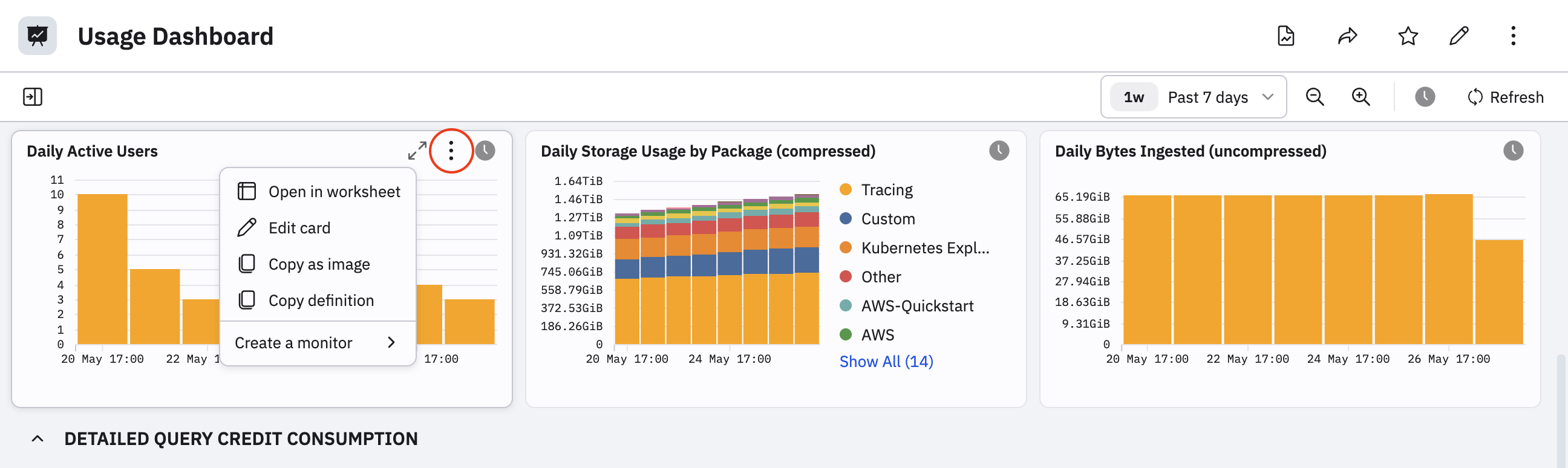This screenshot has height=468, width=1568.
Task: Open the Past 7 days time picker
Action: pos(1193,97)
